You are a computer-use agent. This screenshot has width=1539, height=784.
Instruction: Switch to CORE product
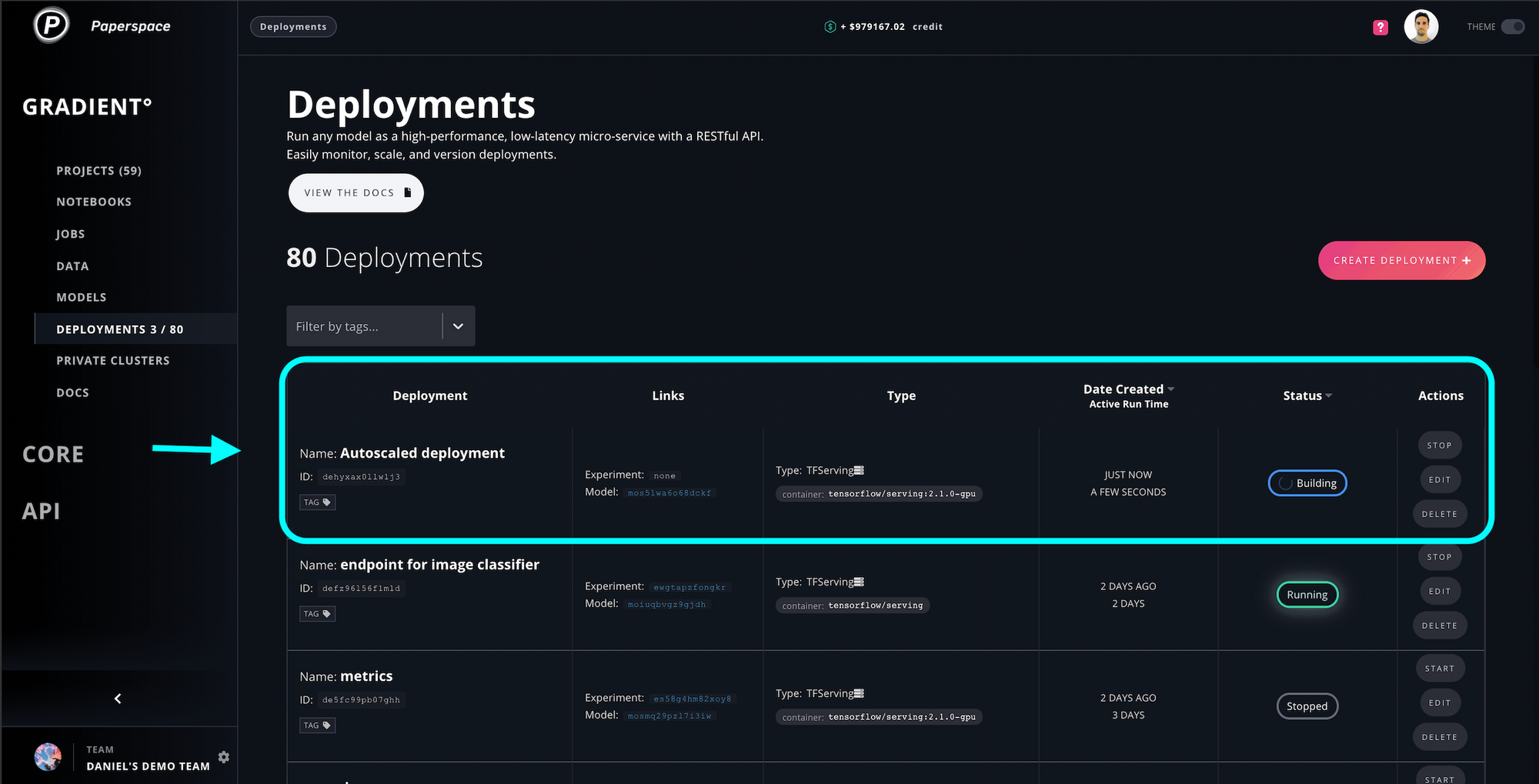(x=53, y=454)
